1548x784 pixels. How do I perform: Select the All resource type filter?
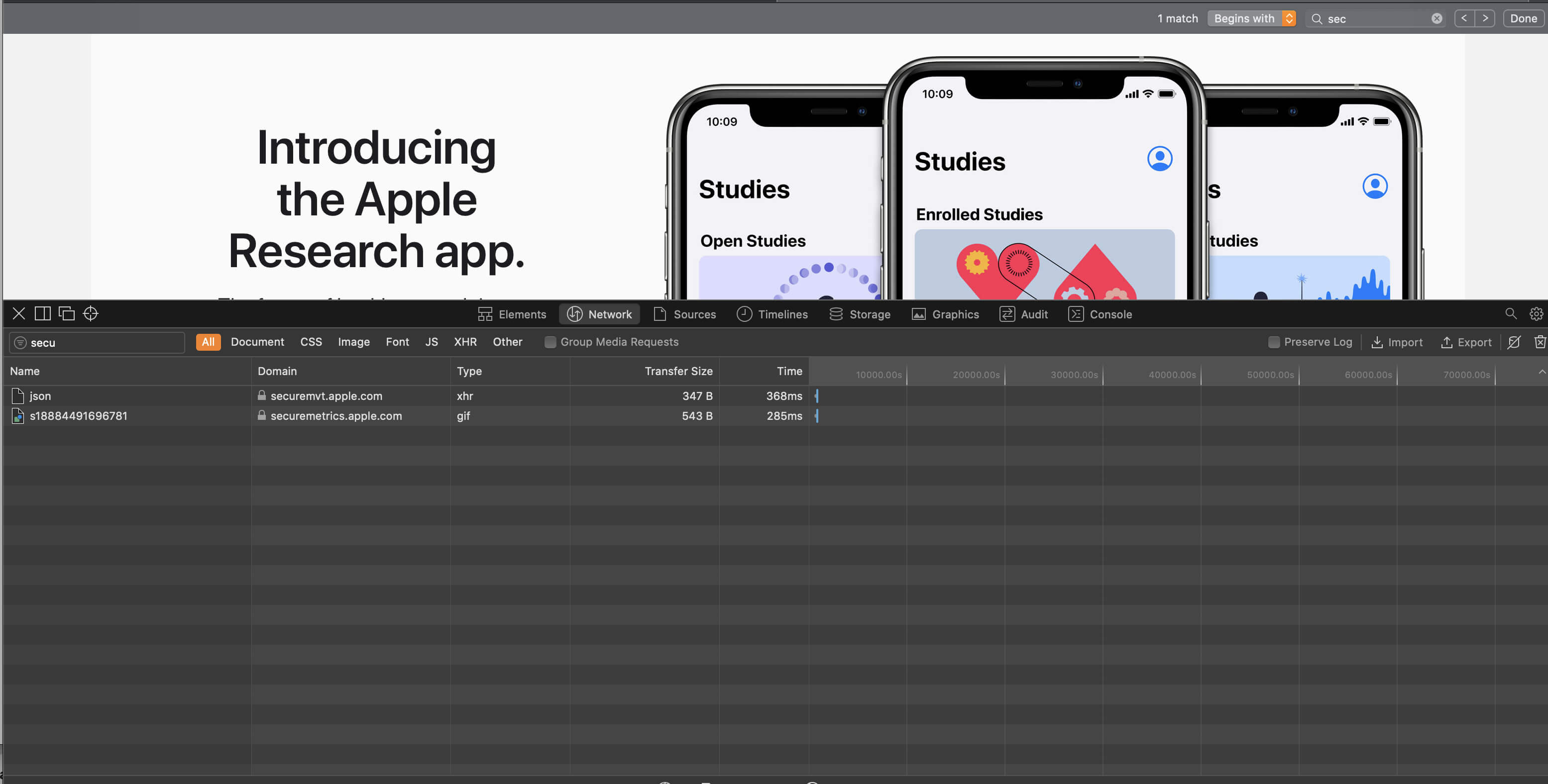pos(208,342)
